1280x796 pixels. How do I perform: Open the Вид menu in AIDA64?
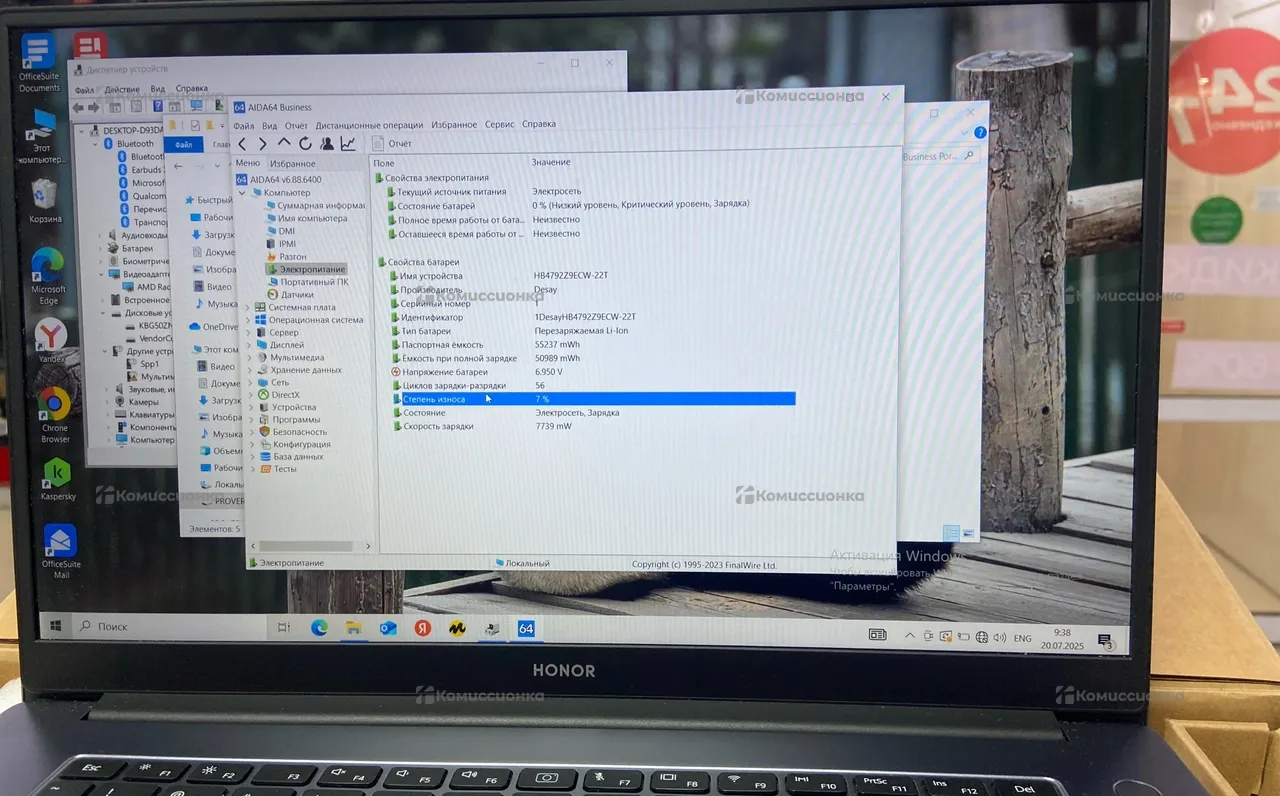(270, 125)
